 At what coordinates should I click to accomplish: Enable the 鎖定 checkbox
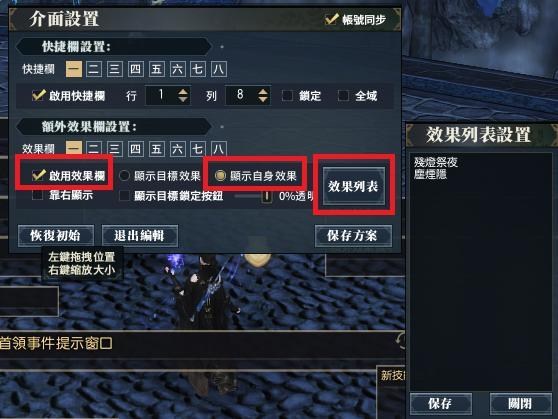pyautogui.click(x=287, y=95)
